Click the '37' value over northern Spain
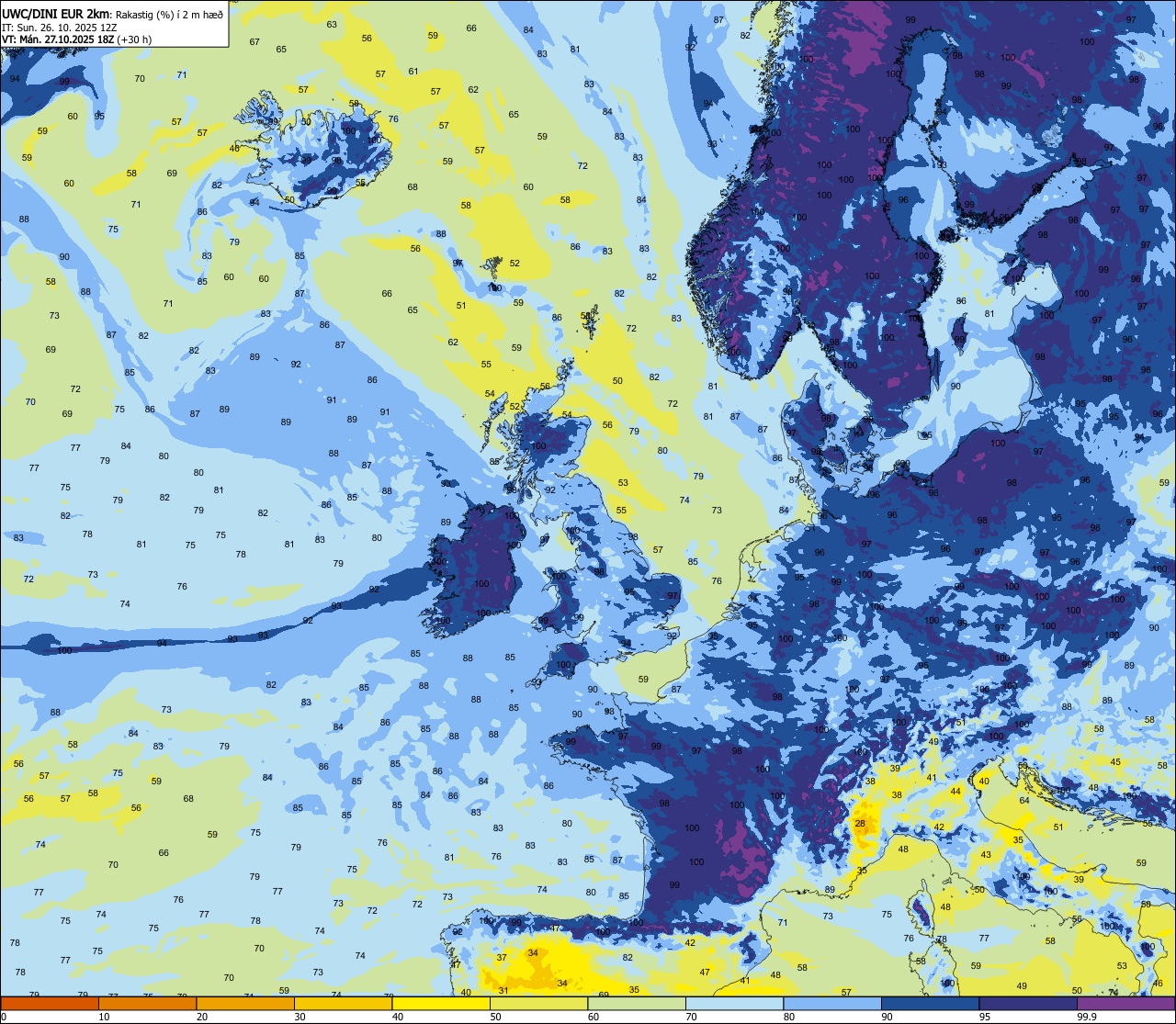 tap(502, 957)
